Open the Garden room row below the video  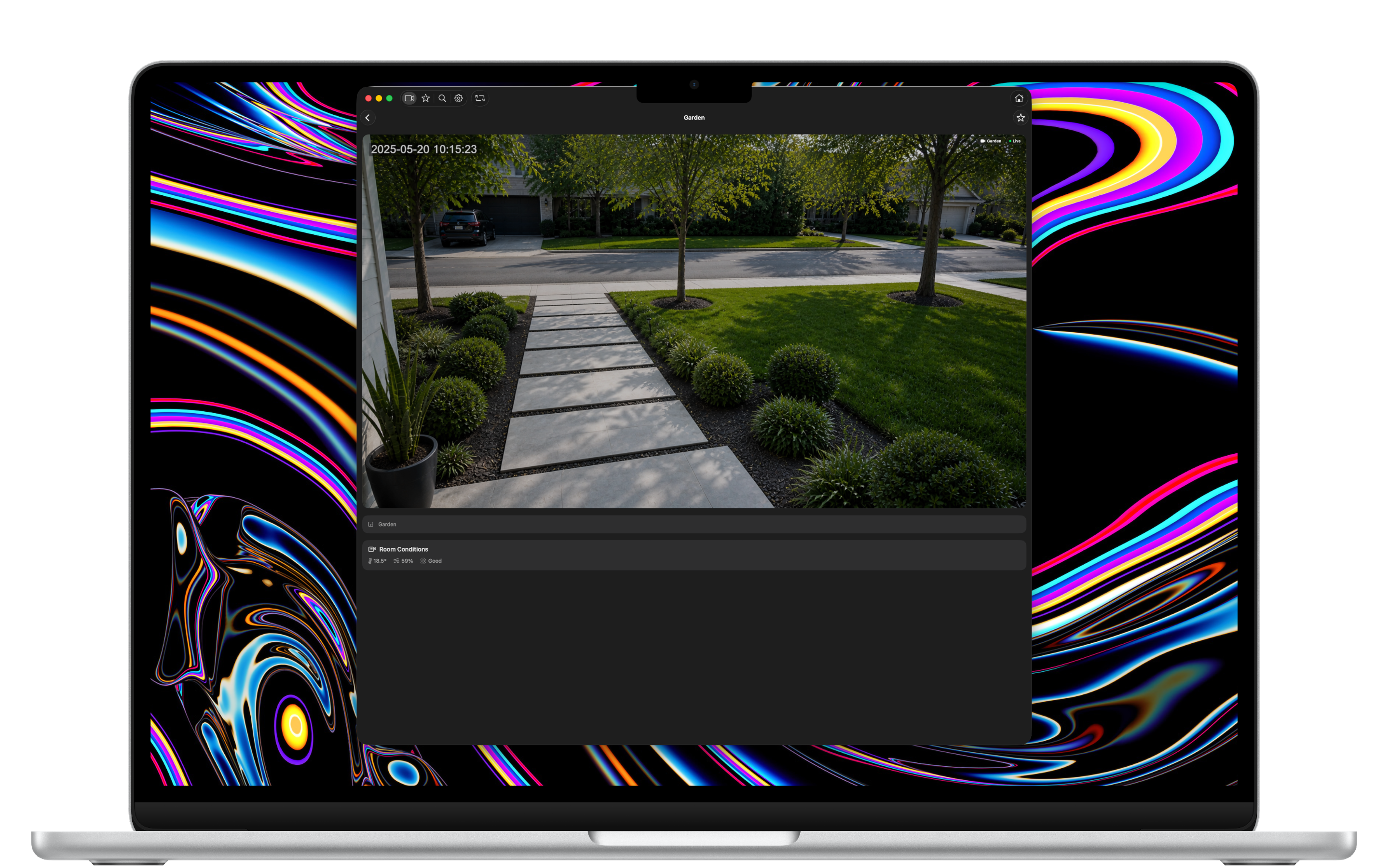[x=694, y=524]
